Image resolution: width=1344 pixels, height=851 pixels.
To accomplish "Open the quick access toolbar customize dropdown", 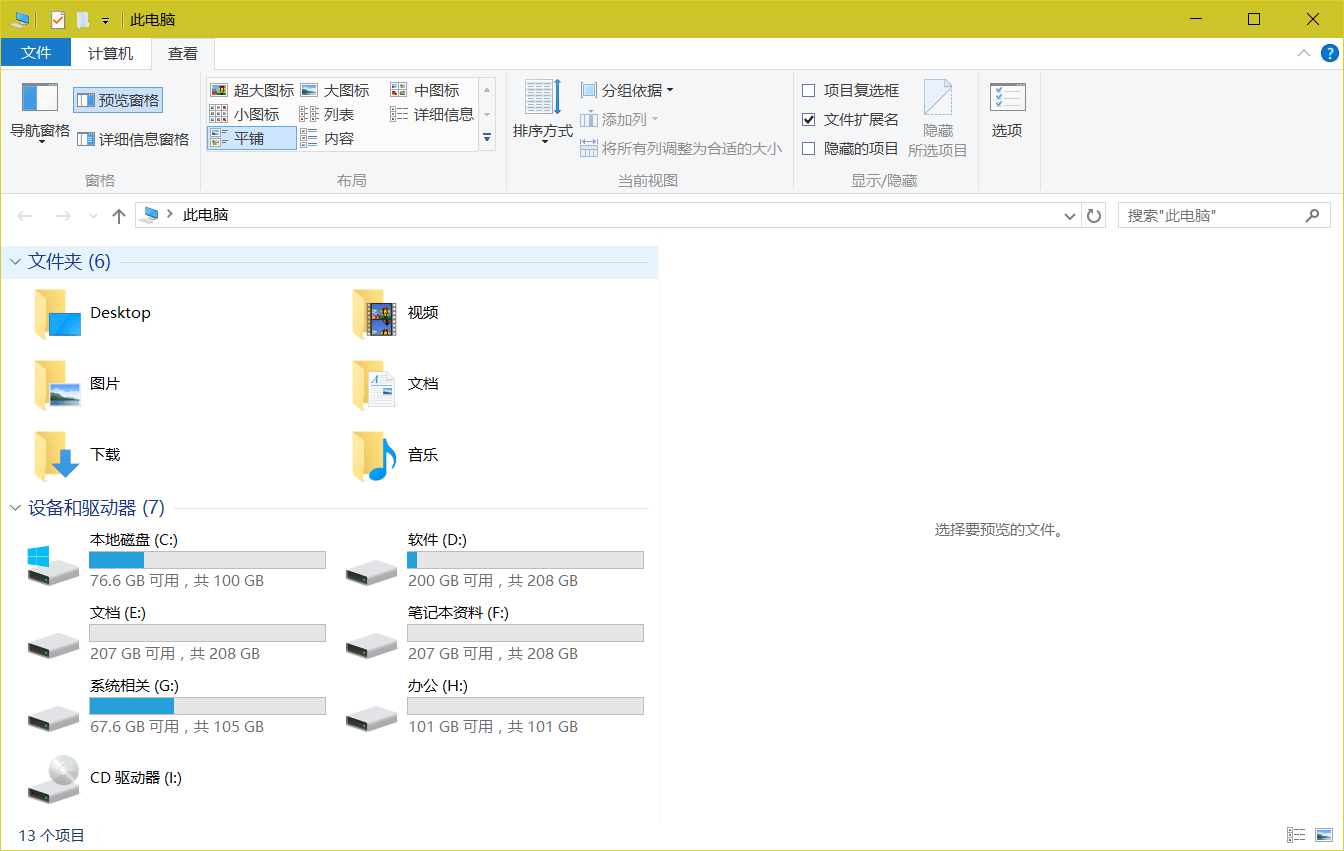I will coord(105,20).
